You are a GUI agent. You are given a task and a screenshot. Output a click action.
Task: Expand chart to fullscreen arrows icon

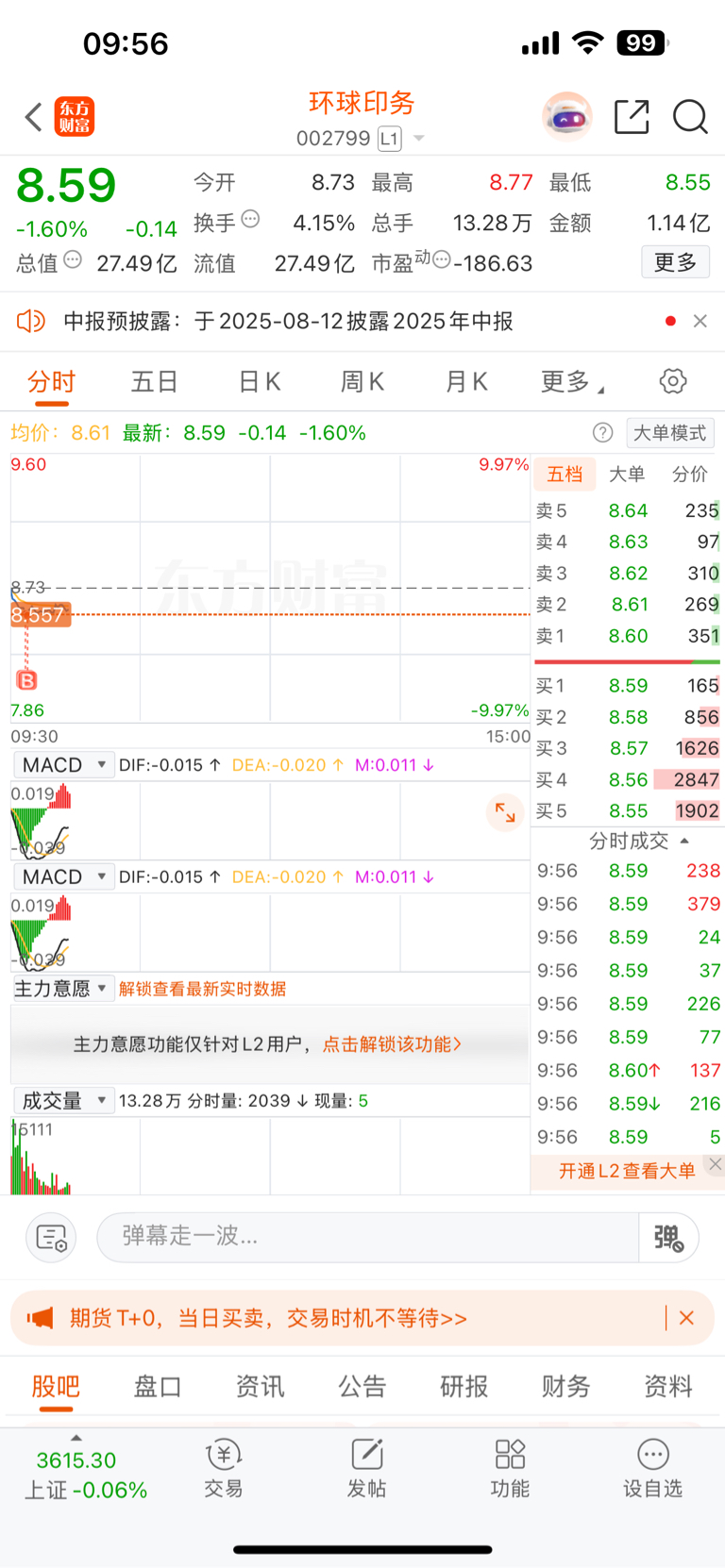(x=505, y=811)
